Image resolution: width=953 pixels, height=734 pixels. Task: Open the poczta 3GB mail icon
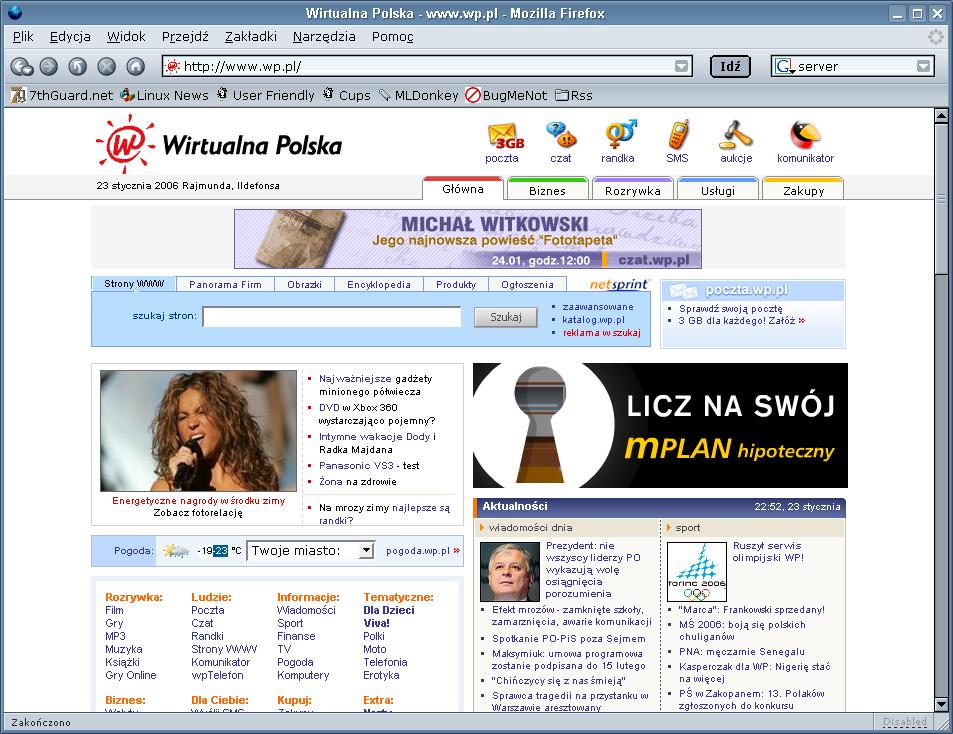503,135
